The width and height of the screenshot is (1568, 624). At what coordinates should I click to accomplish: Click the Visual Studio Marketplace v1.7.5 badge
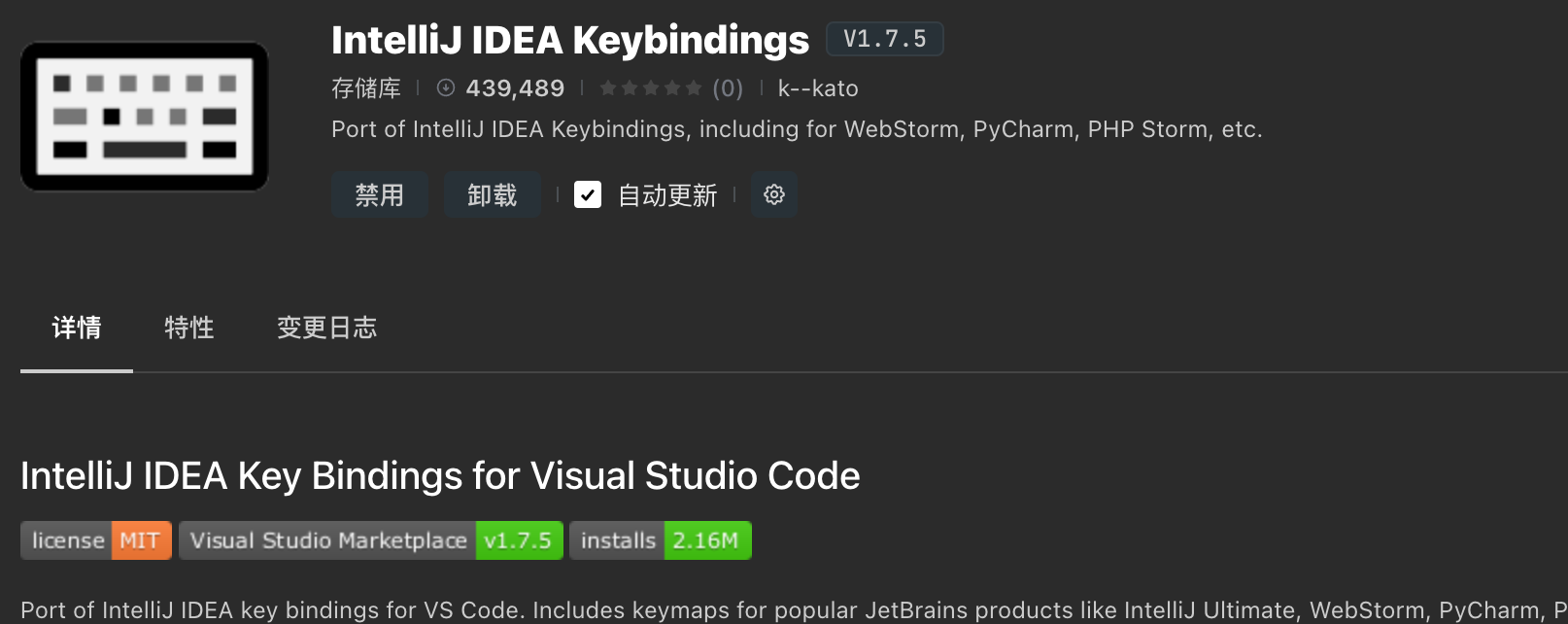(371, 540)
